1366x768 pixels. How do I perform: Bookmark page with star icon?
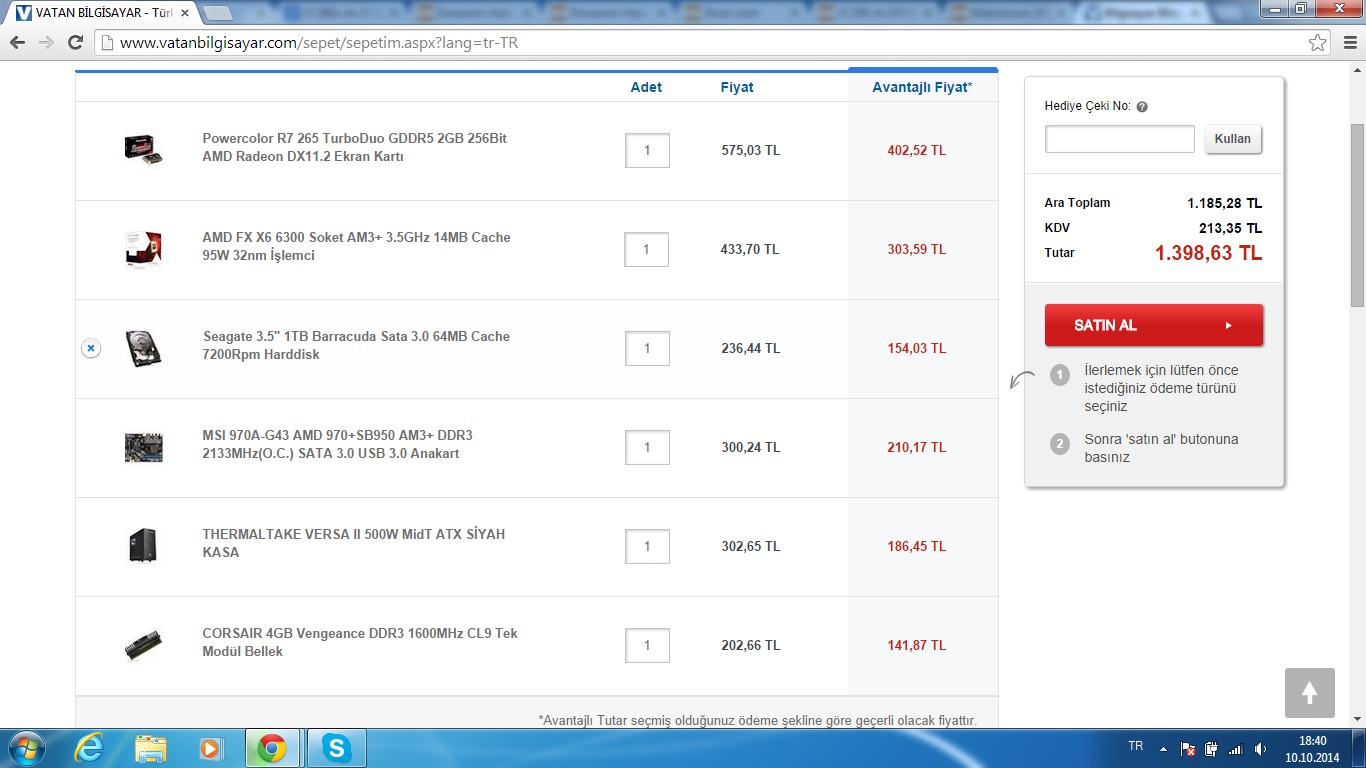(x=1318, y=43)
